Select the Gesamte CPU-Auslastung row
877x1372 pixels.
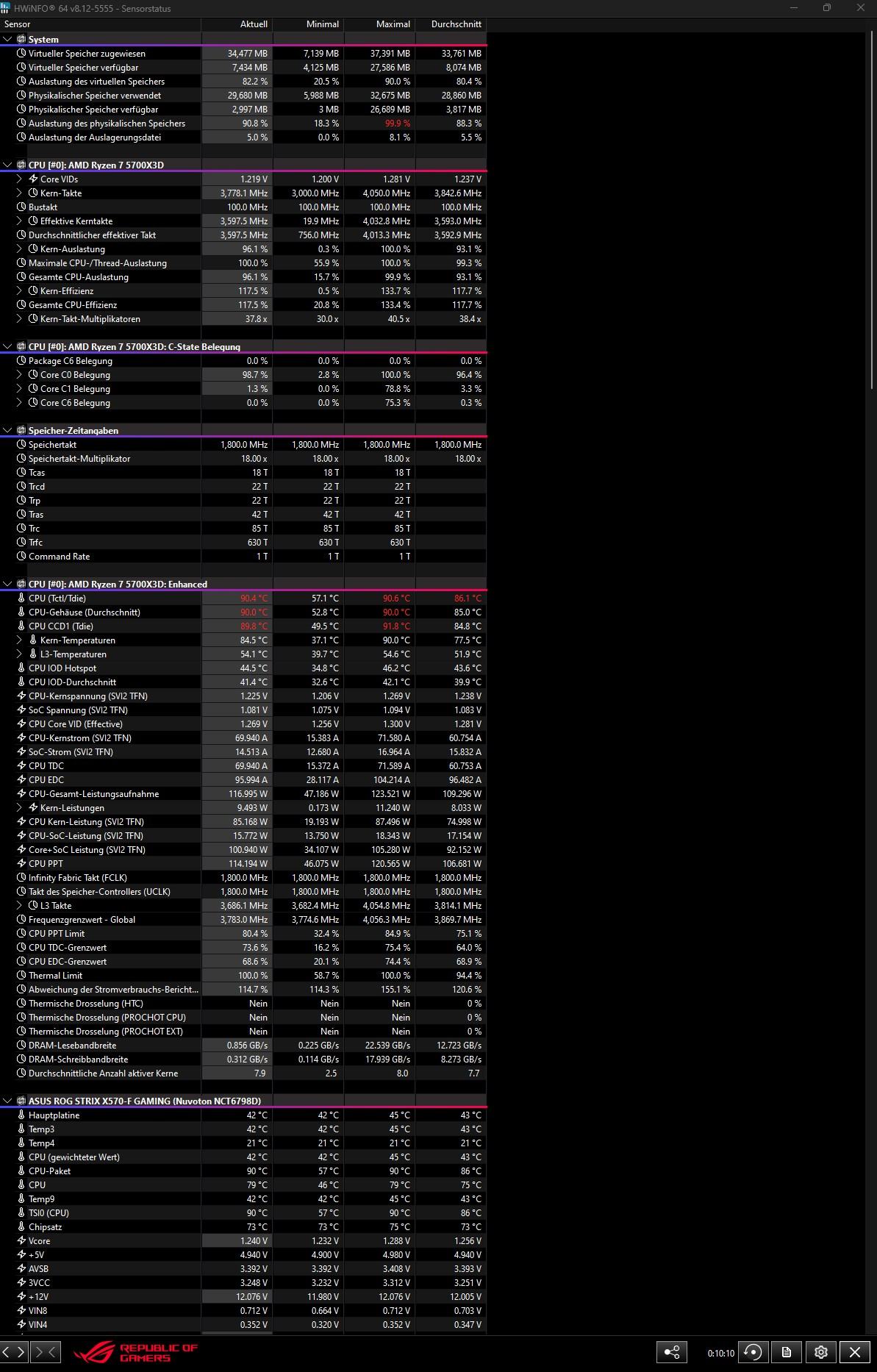point(243,276)
